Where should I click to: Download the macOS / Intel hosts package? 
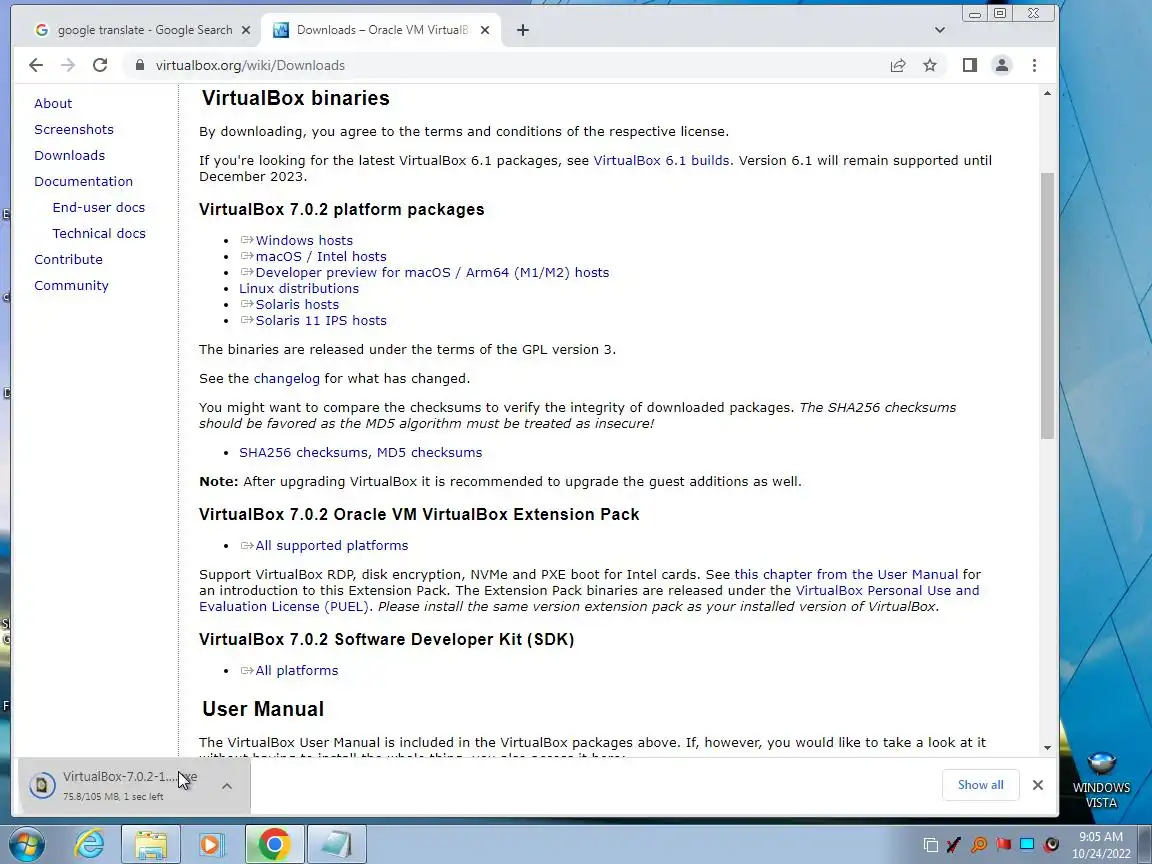point(320,256)
